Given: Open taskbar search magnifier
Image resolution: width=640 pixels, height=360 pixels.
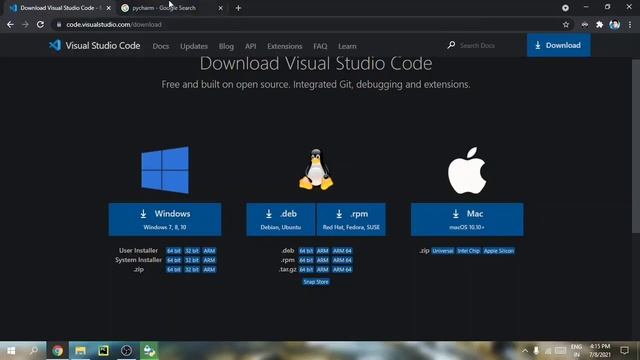Looking at the screenshot, I should (x=34, y=351).
